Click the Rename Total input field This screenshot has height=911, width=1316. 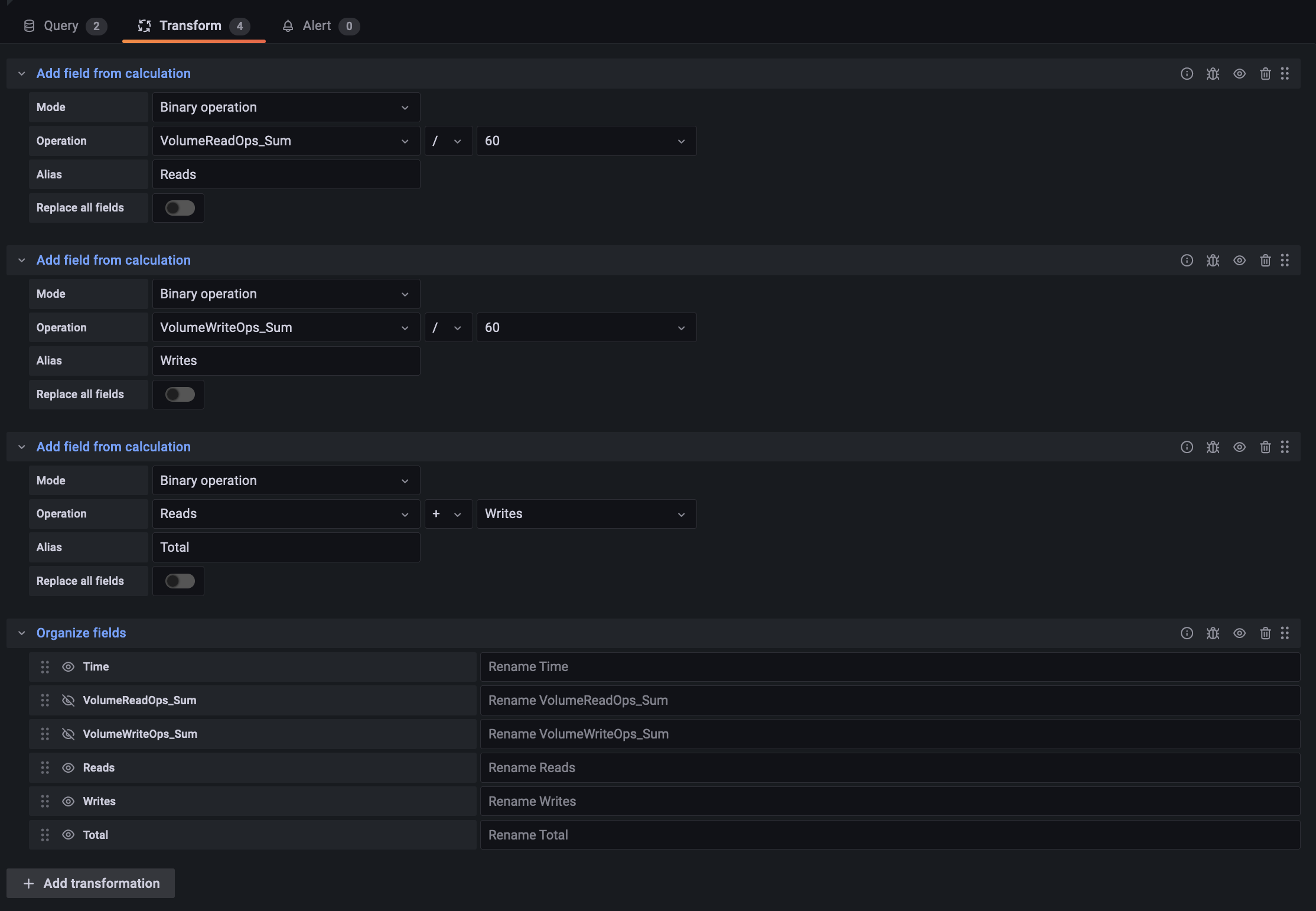pyautogui.click(x=886, y=835)
